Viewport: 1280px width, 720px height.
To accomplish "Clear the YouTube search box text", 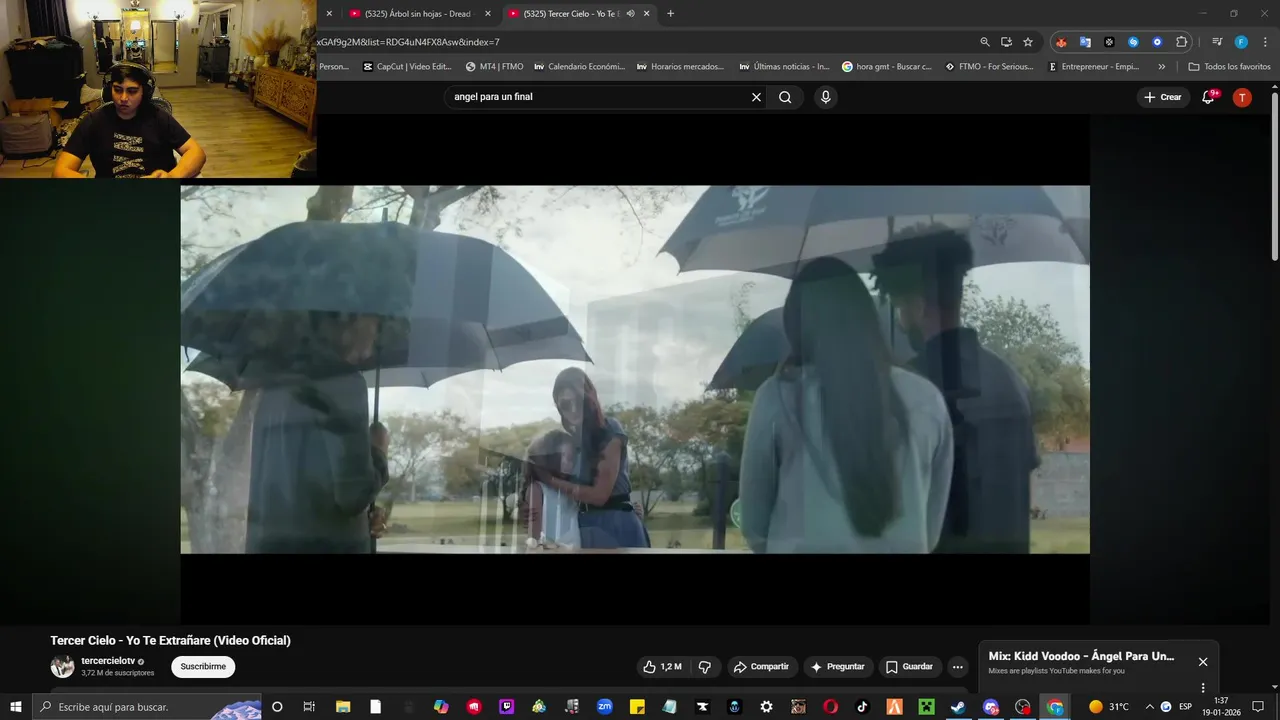I will [x=756, y=97].
